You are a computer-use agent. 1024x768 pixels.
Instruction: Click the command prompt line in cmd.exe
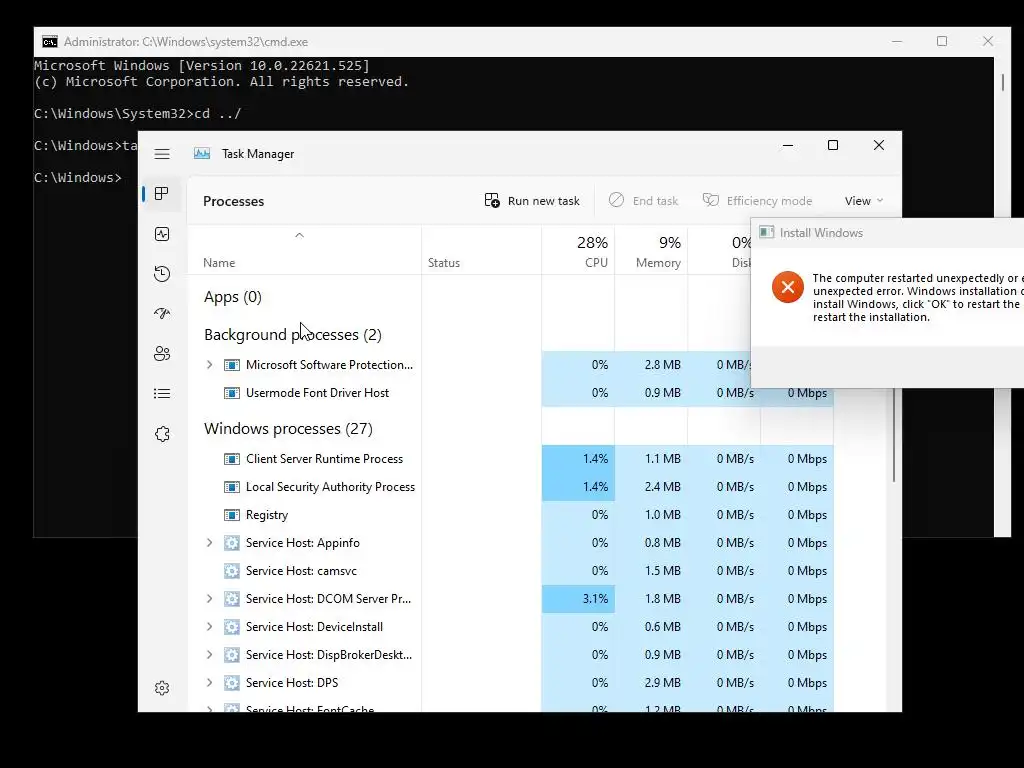tap(78, 178)
